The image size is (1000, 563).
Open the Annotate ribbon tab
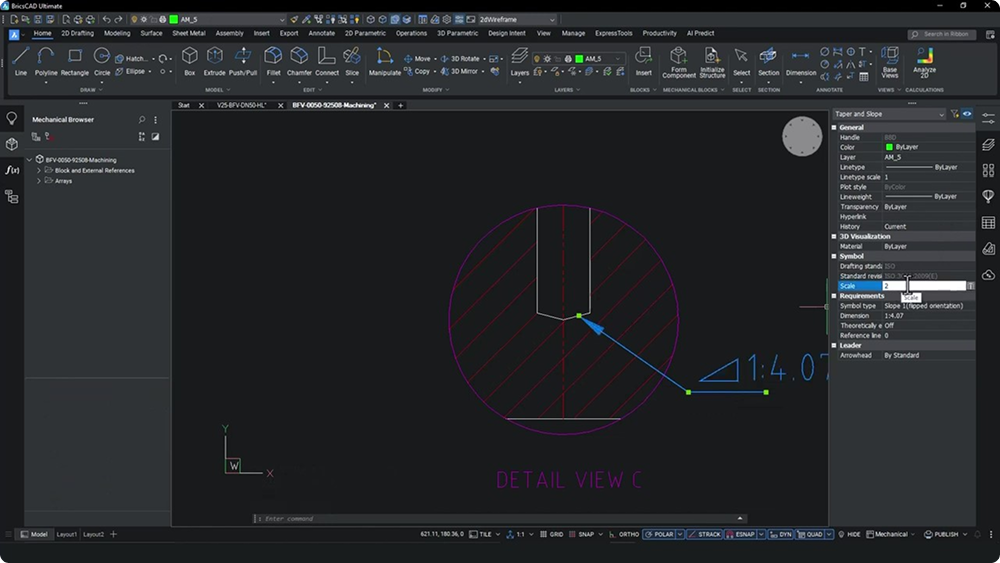tap(321, 33)
